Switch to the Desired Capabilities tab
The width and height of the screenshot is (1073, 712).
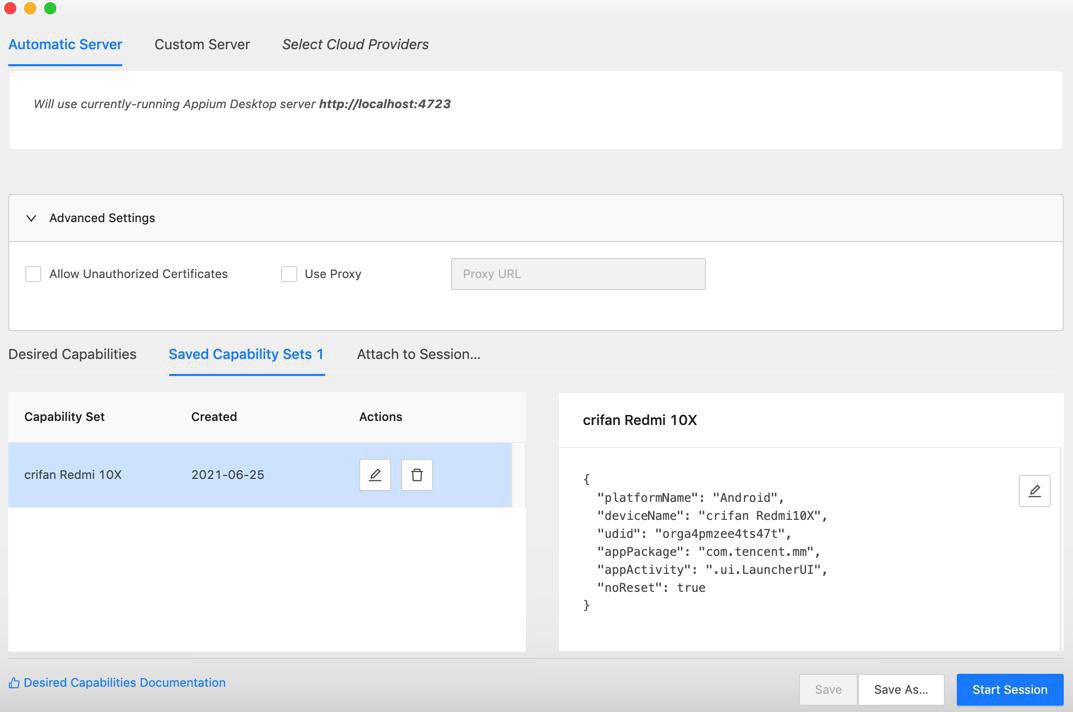73,354
